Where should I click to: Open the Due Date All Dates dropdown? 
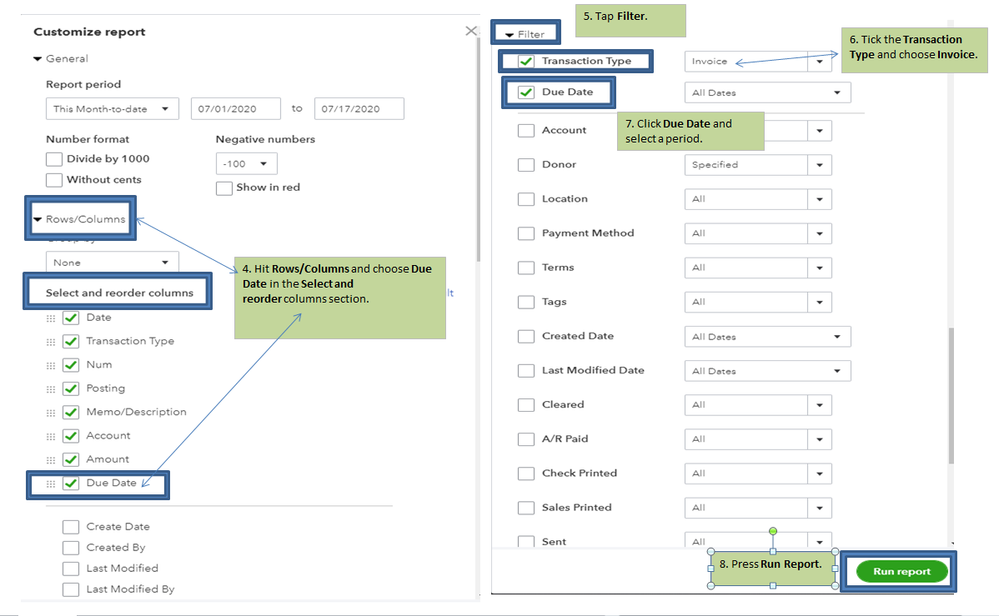click(767, 93)
